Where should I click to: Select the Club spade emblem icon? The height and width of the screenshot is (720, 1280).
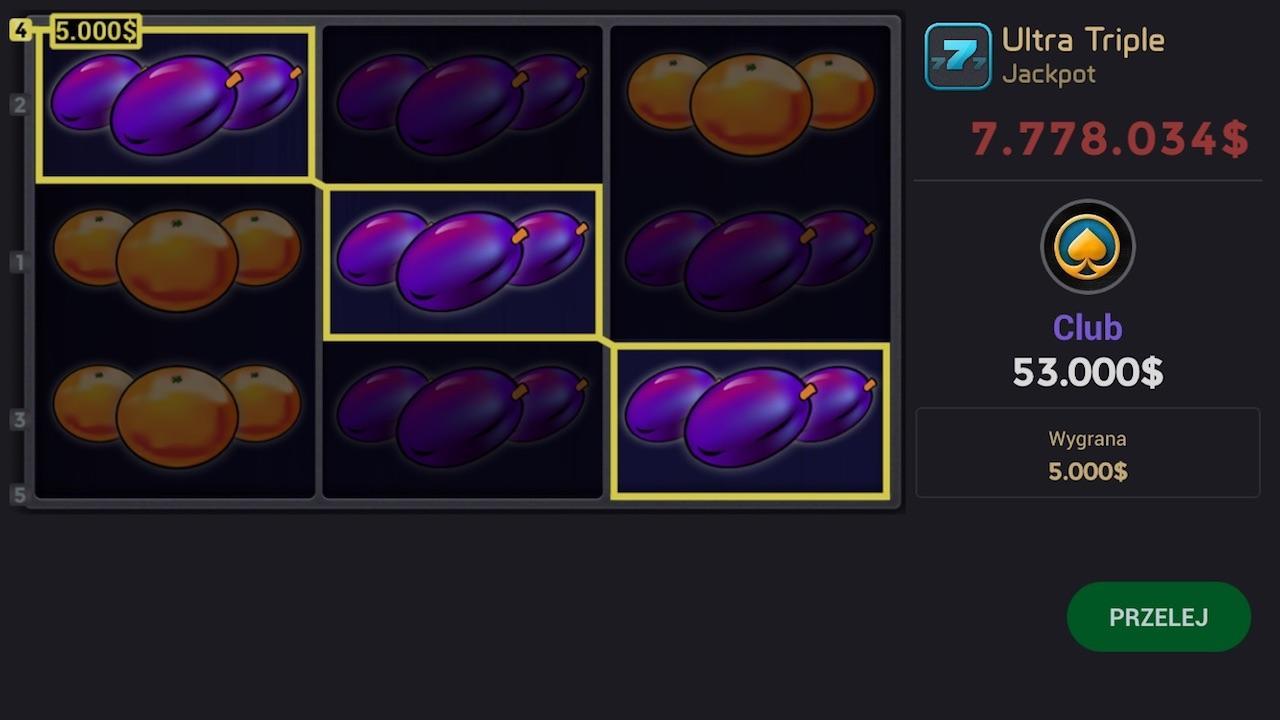[1087, 246]
